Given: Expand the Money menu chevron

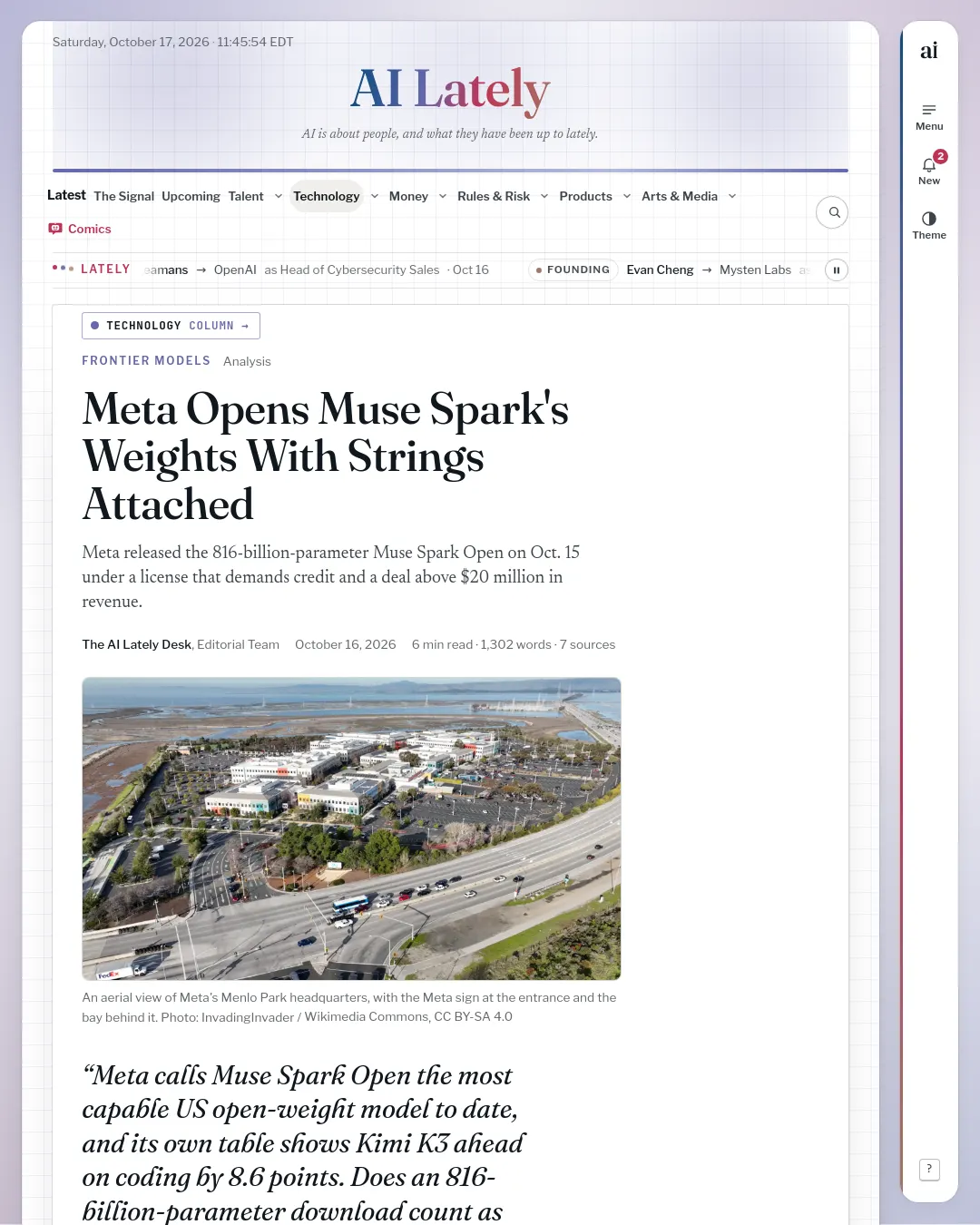Looking at the screenshot, I should point(443,196).
